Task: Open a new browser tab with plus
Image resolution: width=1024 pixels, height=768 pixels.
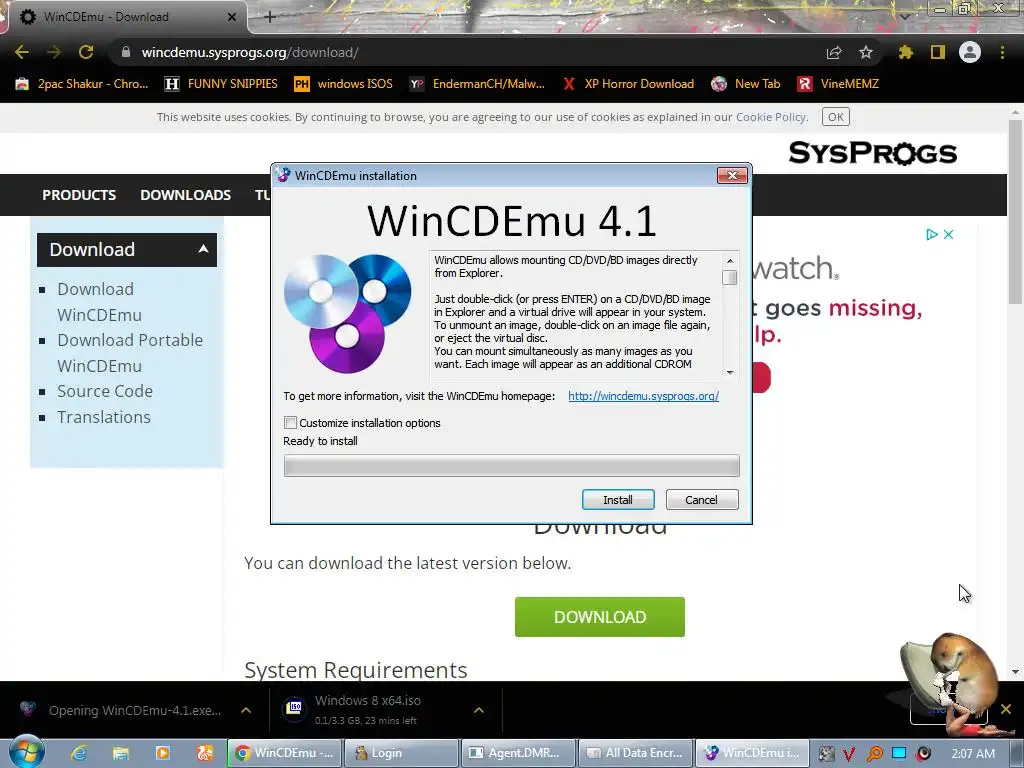Action: click(270, 17)
